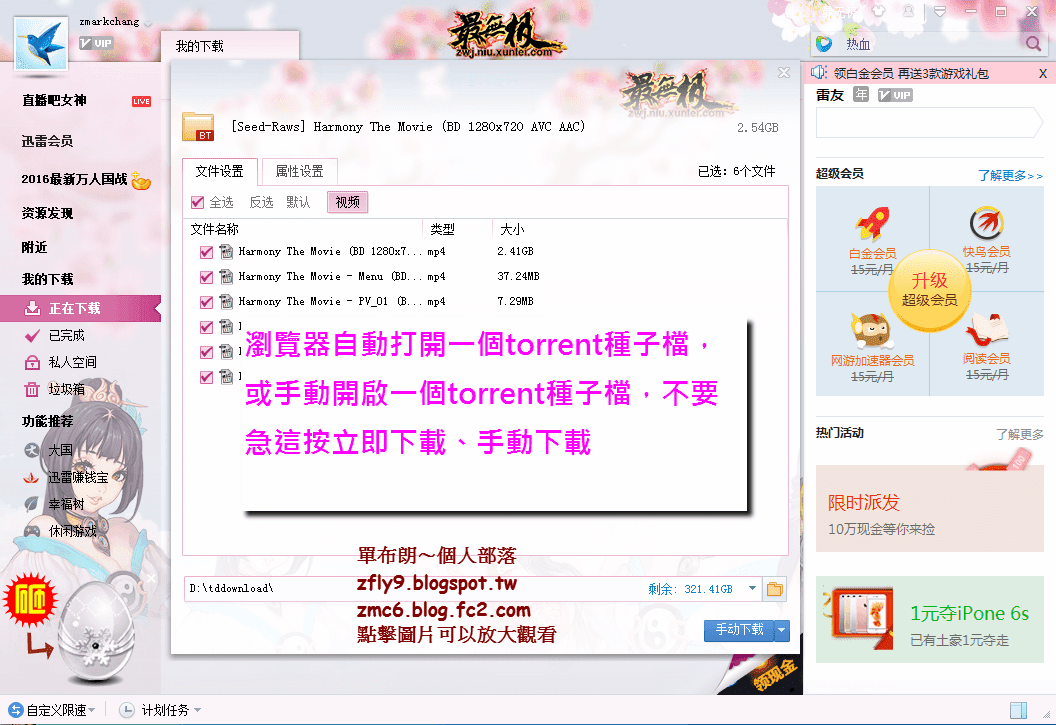Open 大国 game recommendation

(x=61, y=450)
